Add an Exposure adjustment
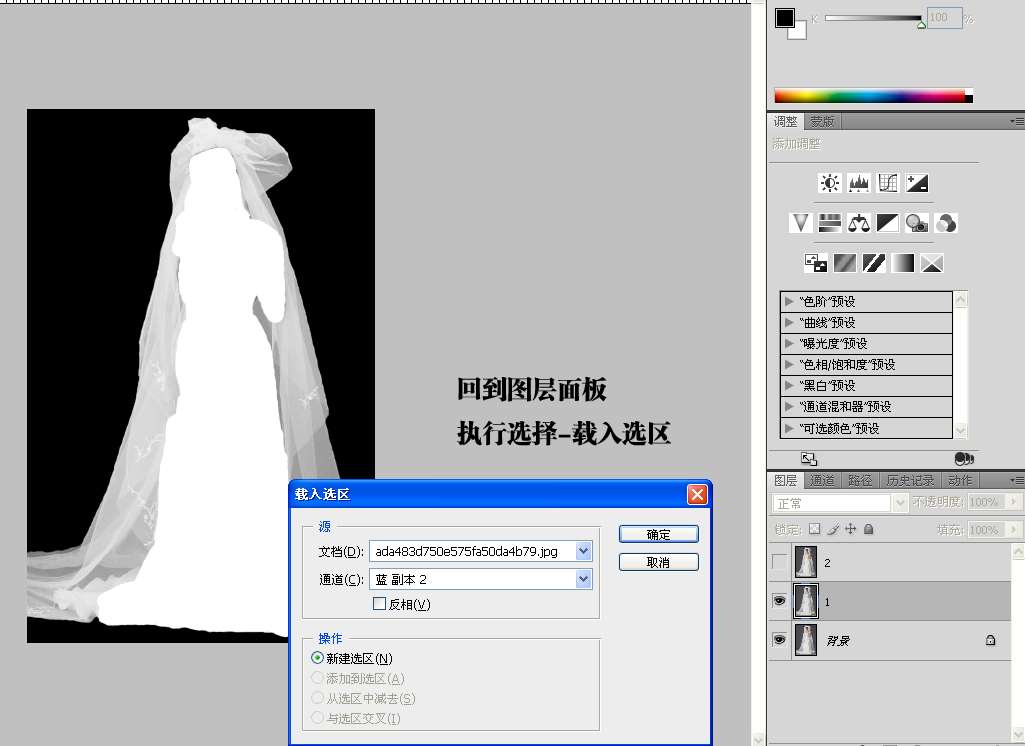Screen dimensions: 1025x746 pos(916,183)
